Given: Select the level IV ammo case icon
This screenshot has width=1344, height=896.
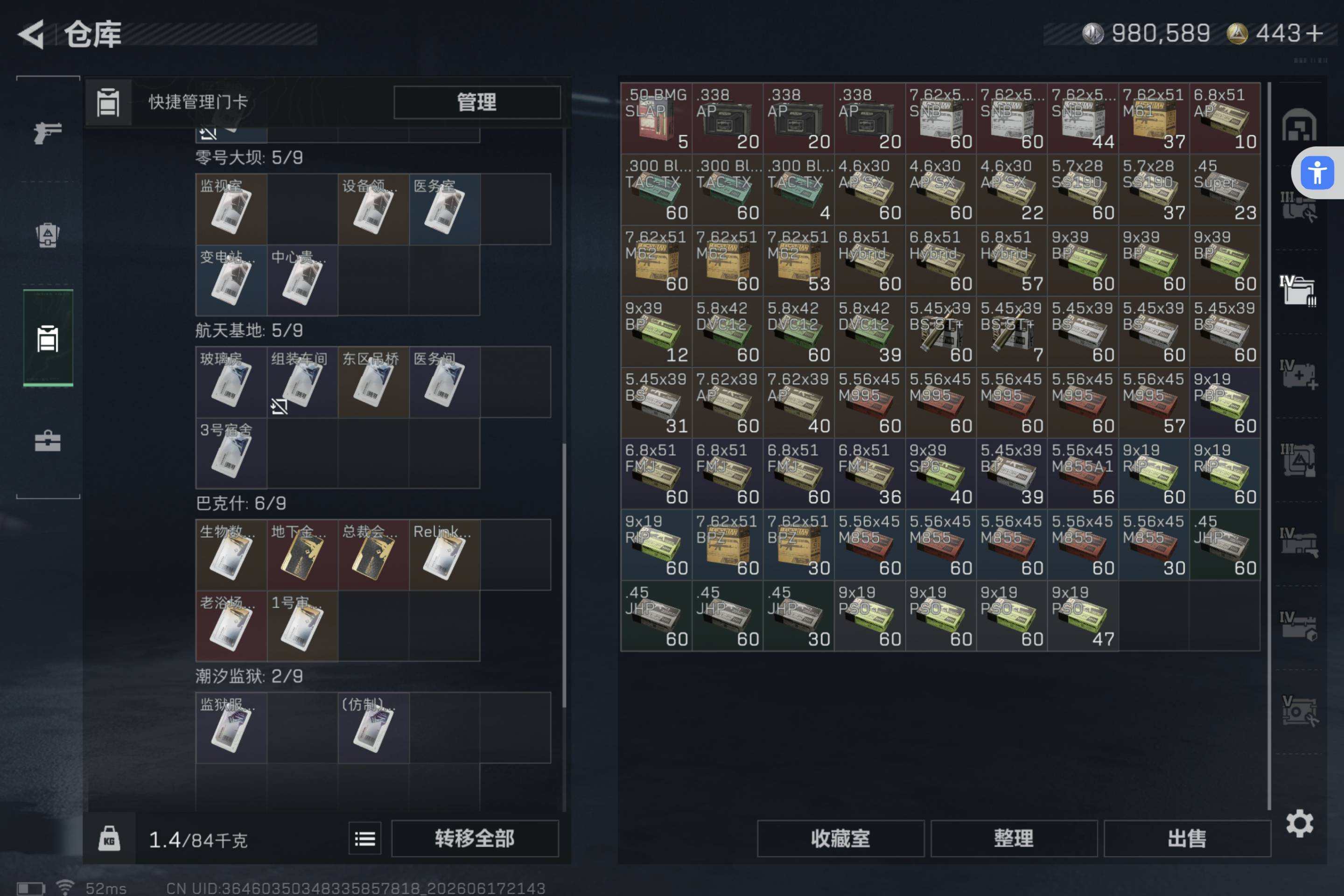Looking at the screenshot, I should (1298, 290).
